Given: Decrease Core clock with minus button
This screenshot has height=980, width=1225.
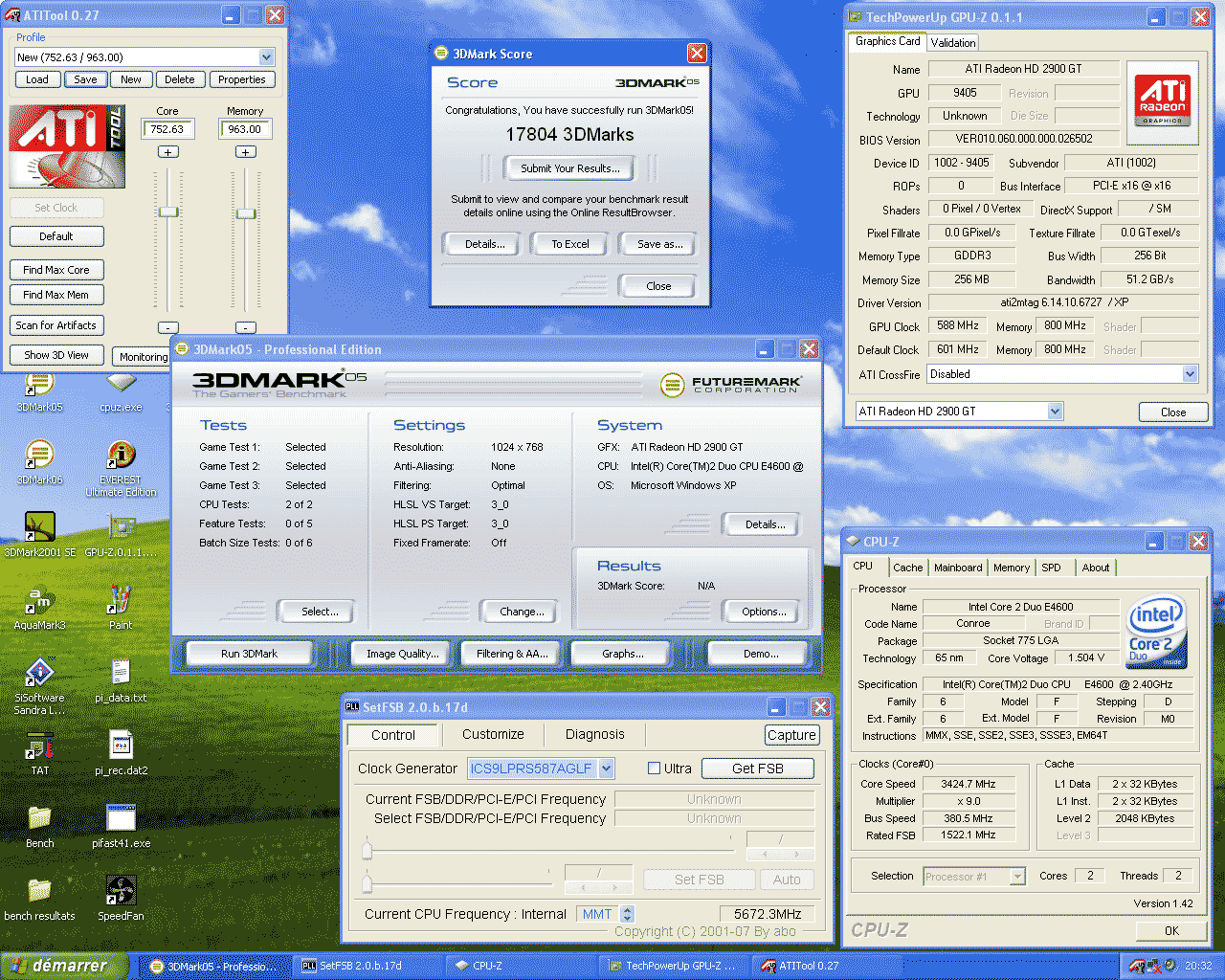Looking at the screenshot, I should click(x=168, y=327).
